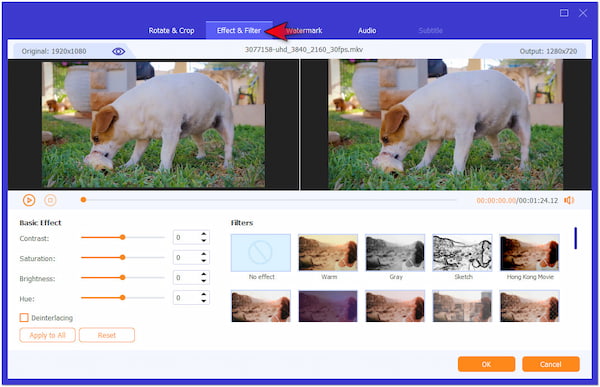
Task: Click the filters list scrollbar
Action: coord(575,238)
